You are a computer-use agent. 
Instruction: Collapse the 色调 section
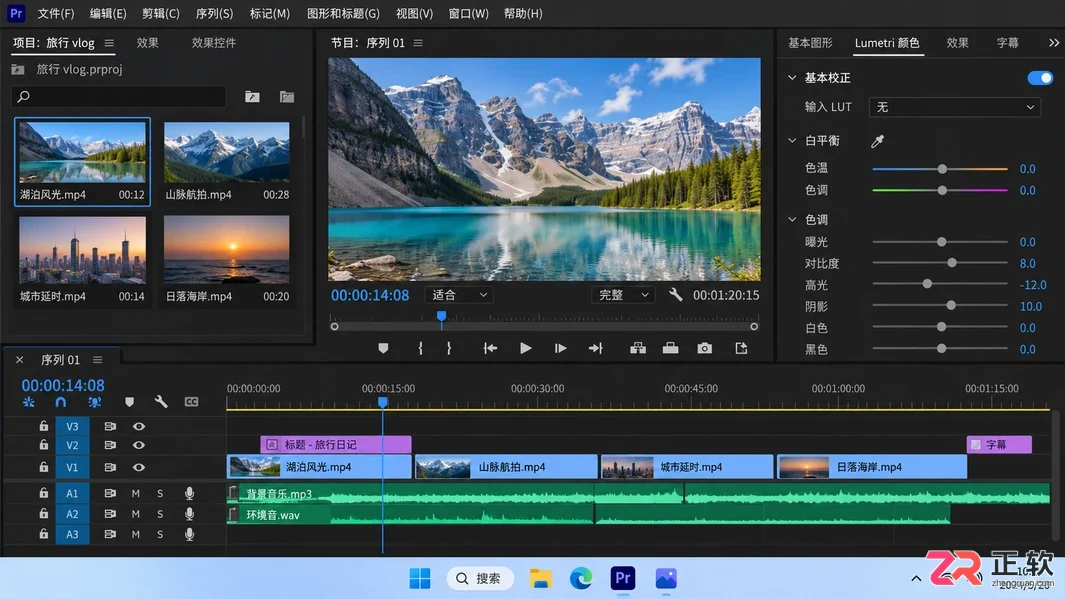[792, 219]
